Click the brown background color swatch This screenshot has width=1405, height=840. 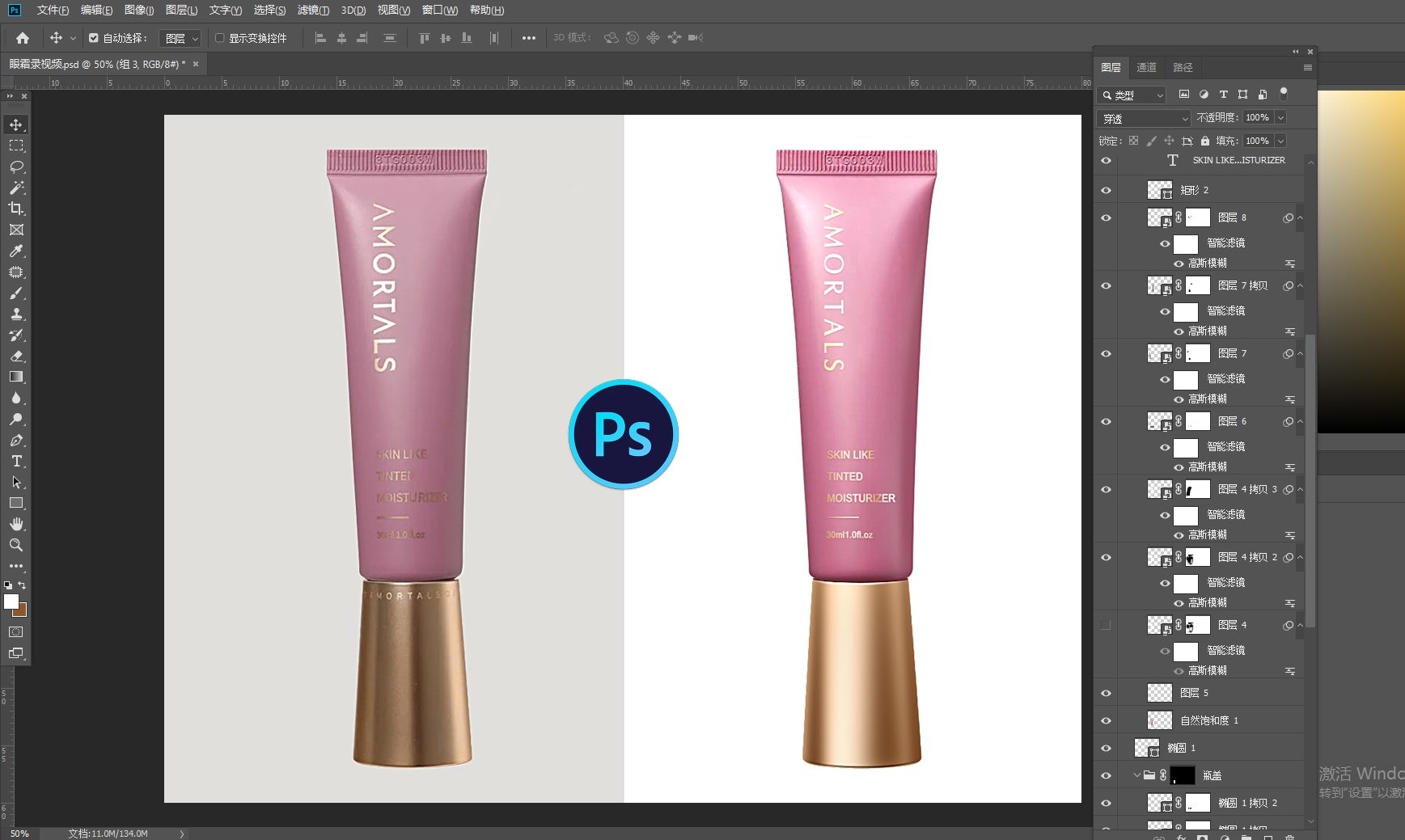click(22, 611)
